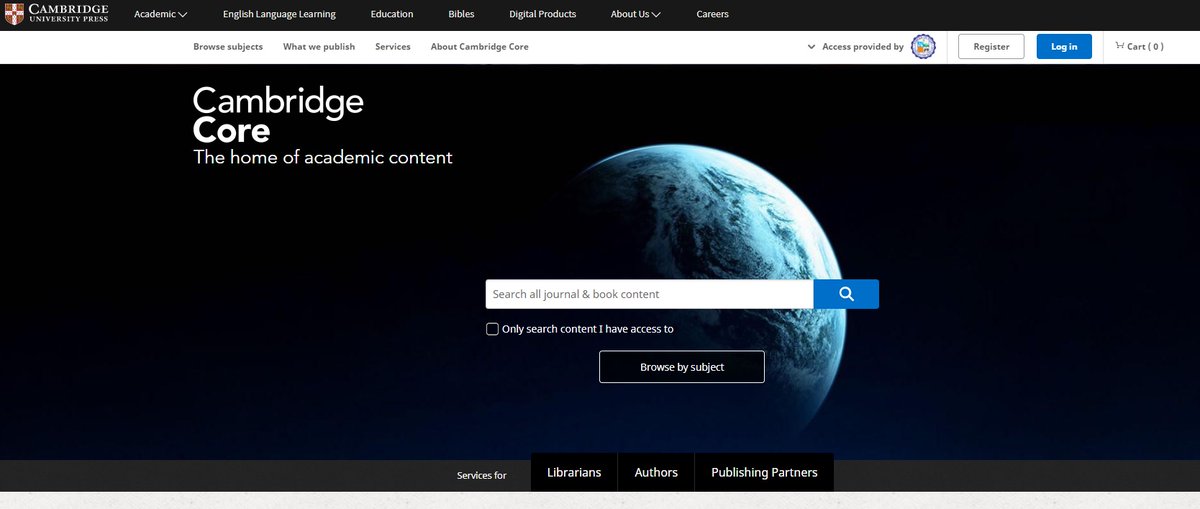Open the Digital Products menu item
The image size is (1200, 509).
point(542,15)
